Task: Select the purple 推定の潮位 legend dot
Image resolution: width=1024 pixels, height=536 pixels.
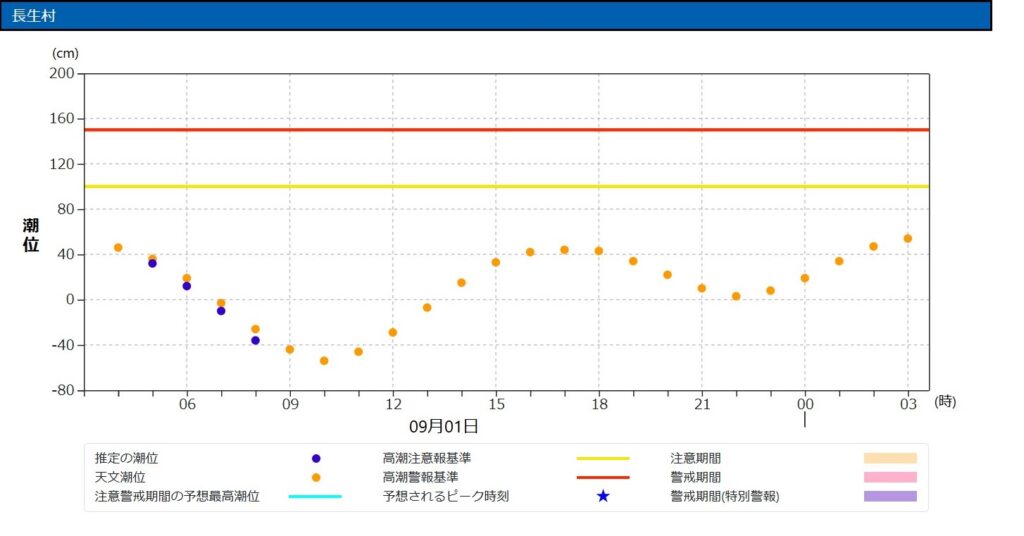Action: click(x=316, y=458)
